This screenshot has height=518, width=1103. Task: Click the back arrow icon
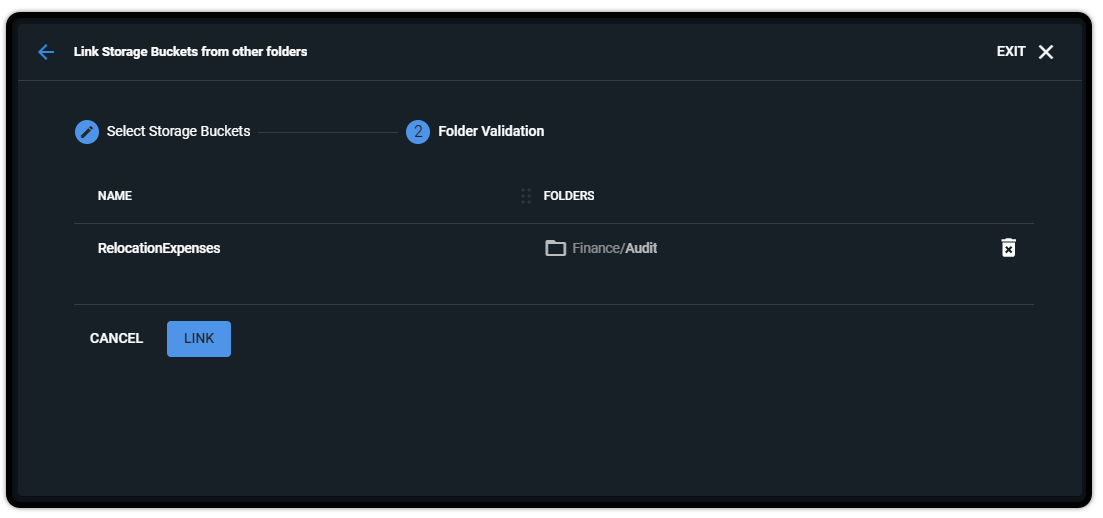46,52
